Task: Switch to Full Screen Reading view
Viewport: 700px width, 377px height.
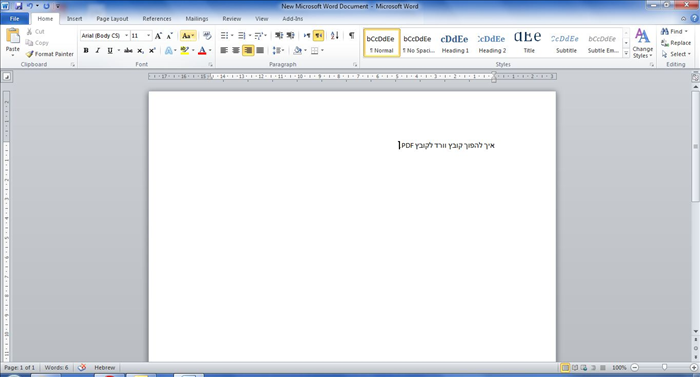Action: 575,368
